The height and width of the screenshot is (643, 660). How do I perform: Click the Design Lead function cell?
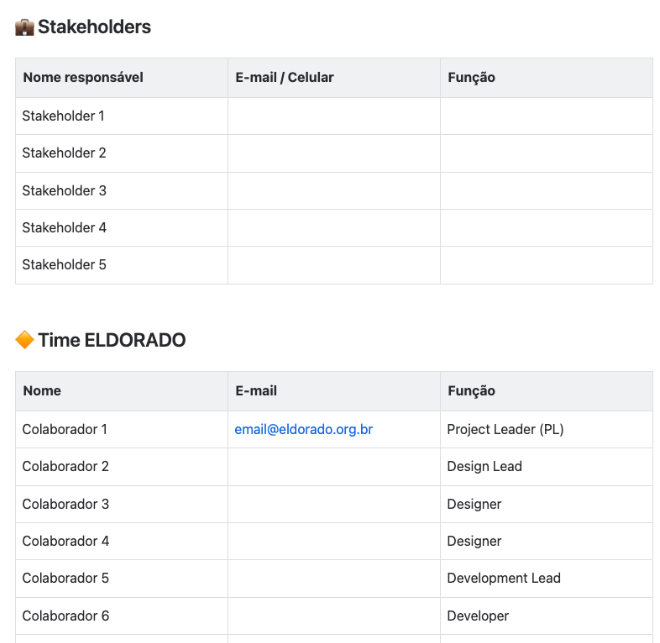546,467
